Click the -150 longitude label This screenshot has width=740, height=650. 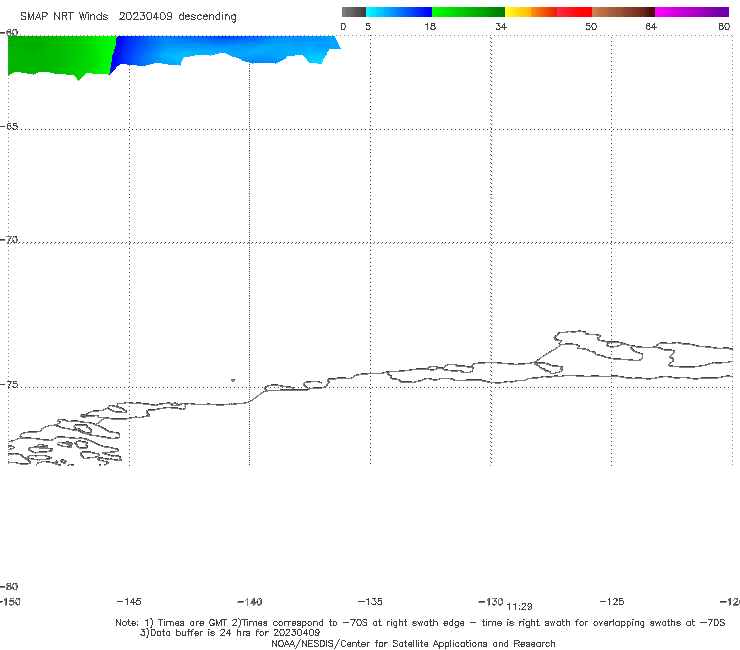pyautogui.click(x=10, y=602)
